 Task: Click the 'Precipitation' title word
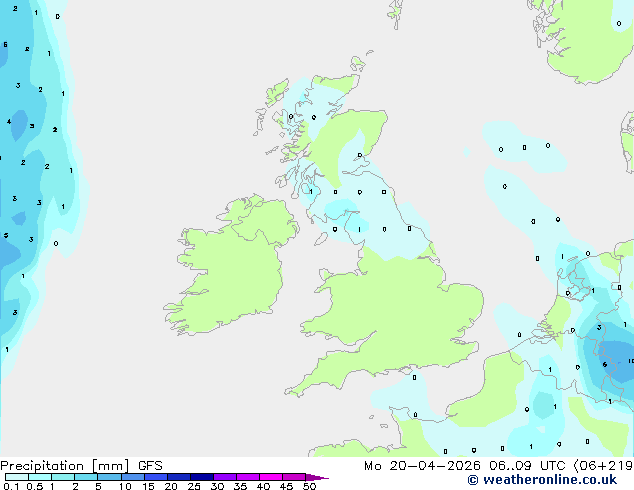(42, 466)
